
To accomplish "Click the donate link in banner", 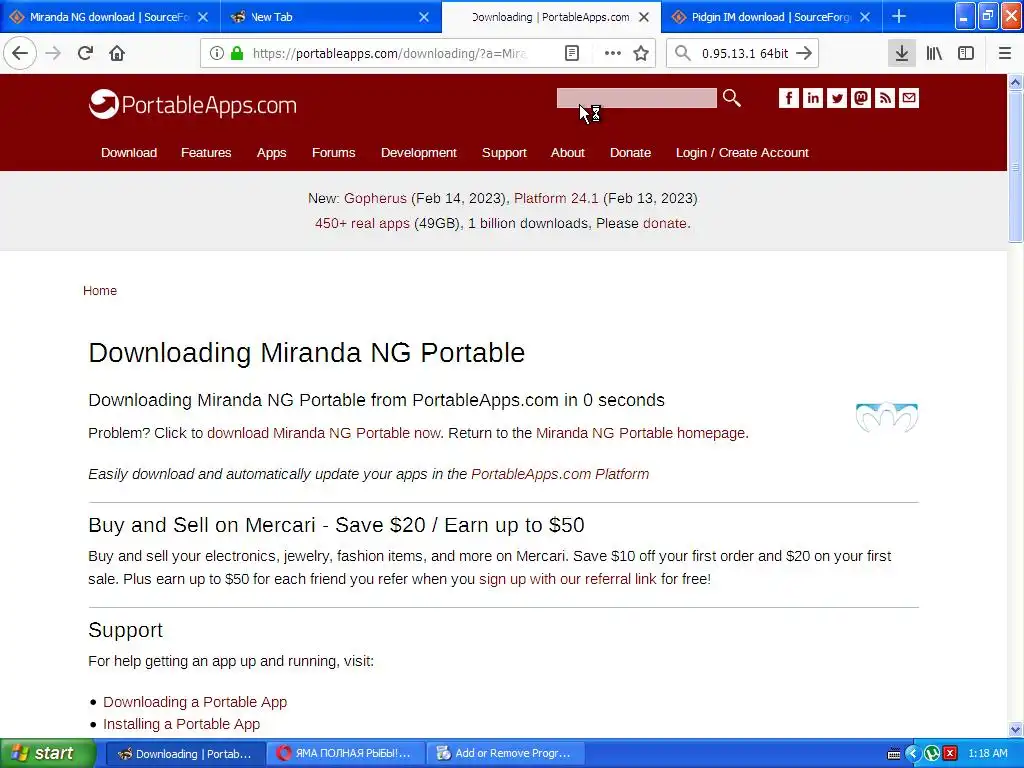I will [665, 223].
